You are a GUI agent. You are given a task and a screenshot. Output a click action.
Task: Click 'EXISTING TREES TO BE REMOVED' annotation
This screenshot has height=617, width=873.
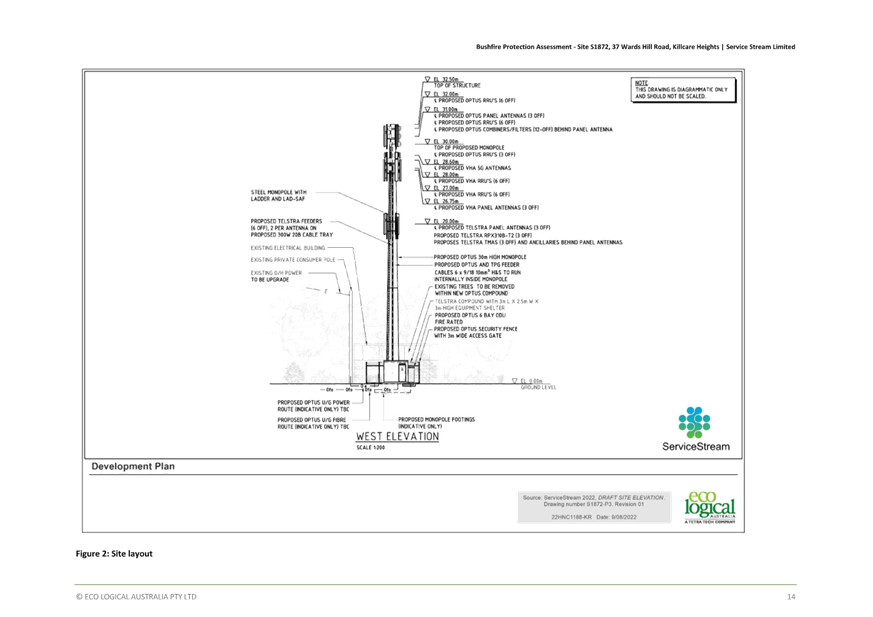pyautogui.click(x=474, y=290)
